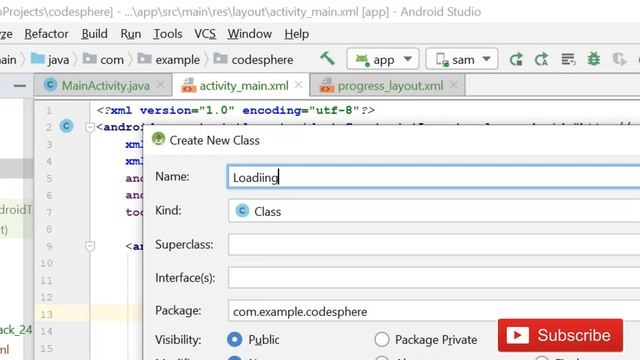Collapse the code fold on line 9

coord(90,246)
